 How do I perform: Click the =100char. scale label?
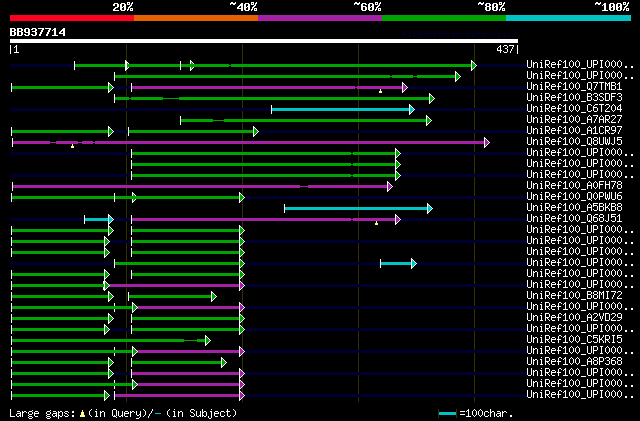pos(486,413)
